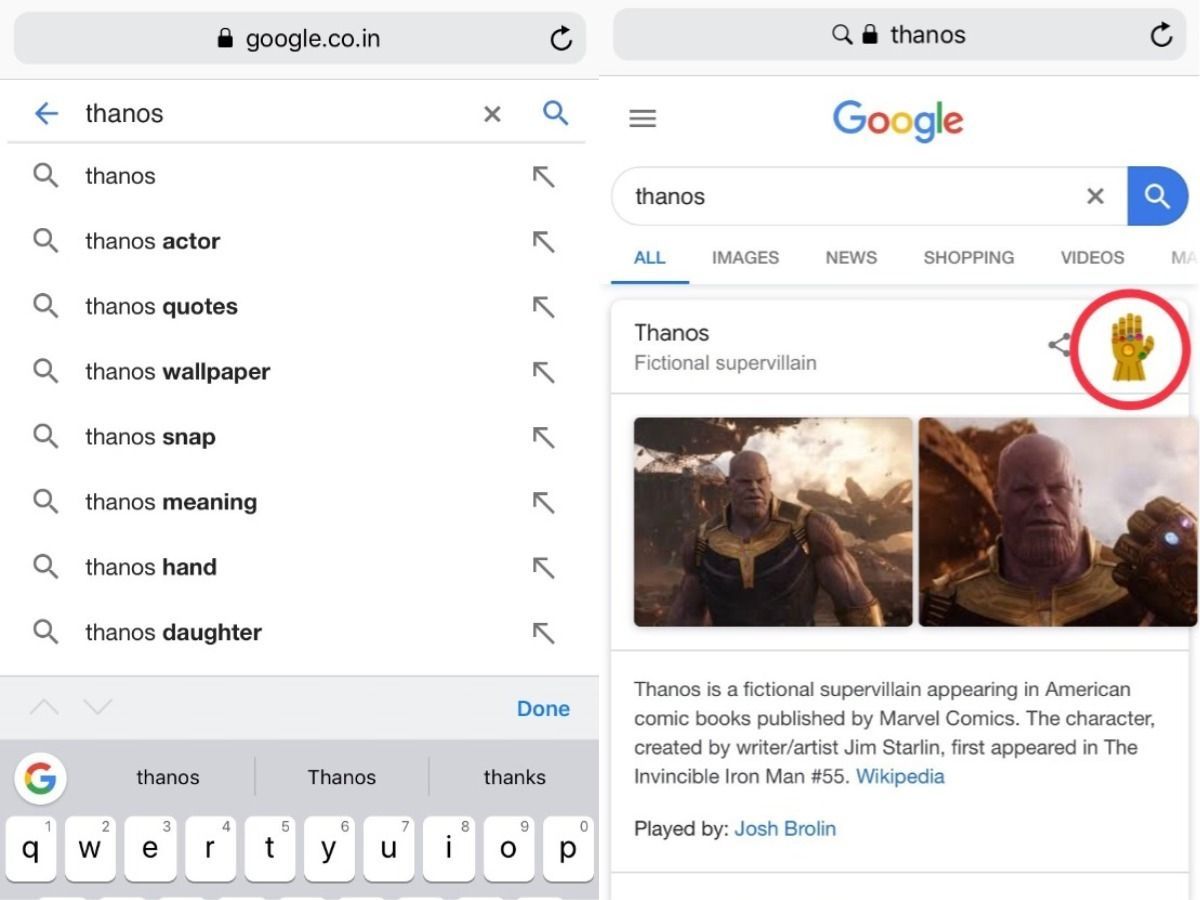Clear the right search box with X
The height and width of the screenshot is (900, 1200).
pyautogui.click(x=1095, y=197)
